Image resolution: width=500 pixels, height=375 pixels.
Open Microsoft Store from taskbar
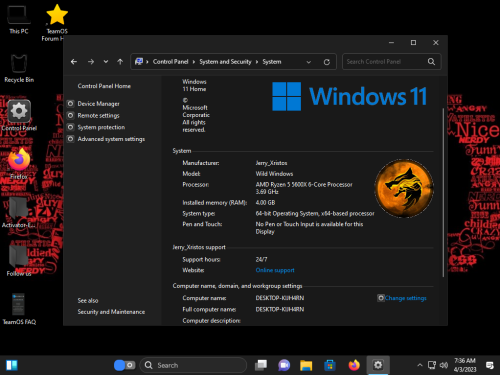click(x=330, y=365)
